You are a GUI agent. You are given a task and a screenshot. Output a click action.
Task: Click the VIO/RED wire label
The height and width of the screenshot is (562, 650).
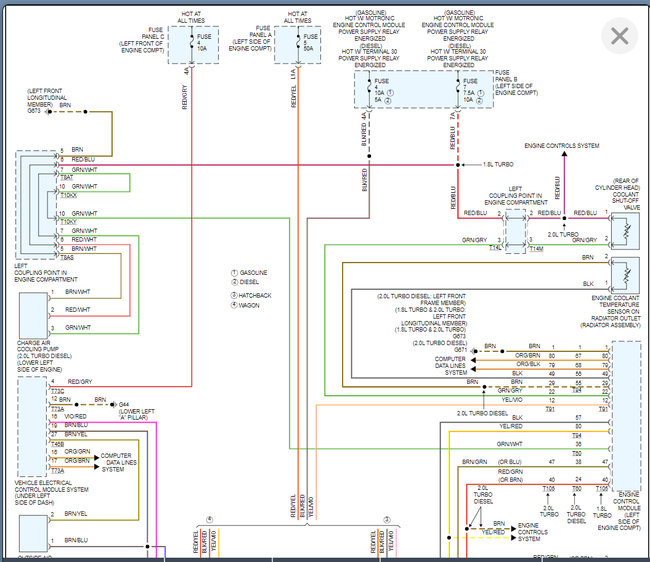pyautogui.click(x=75, y=416)
